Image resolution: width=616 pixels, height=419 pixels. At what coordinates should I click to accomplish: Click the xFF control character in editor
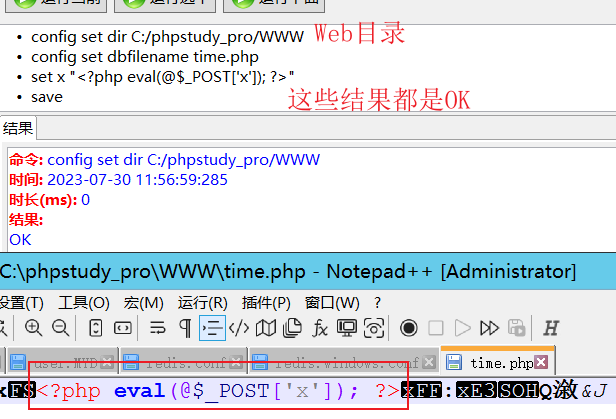tap(422, 391)
